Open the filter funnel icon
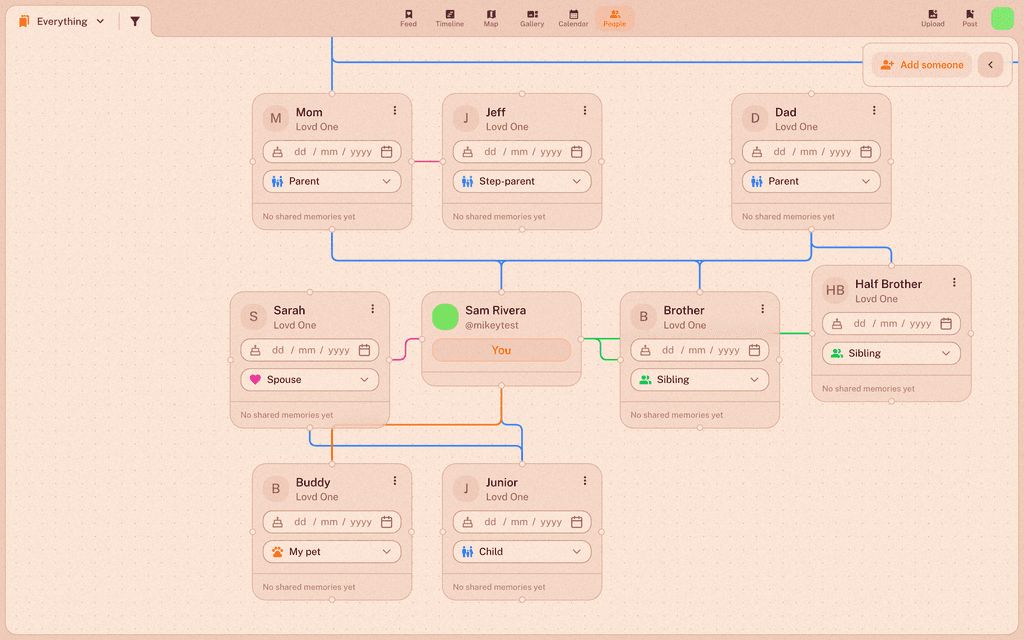Viewport: 1024px width, 640px height. coord(135,22)
